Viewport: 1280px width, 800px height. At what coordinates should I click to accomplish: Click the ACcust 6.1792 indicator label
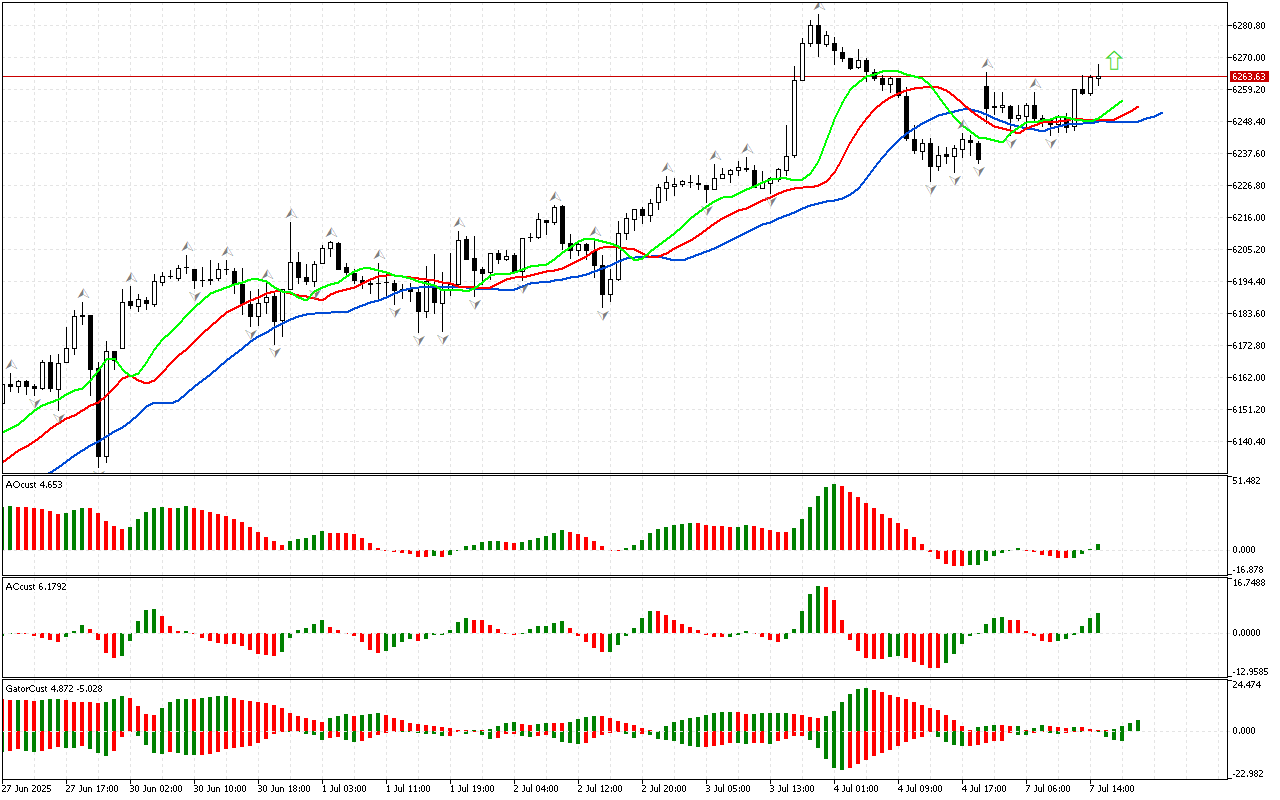[36, 587]
